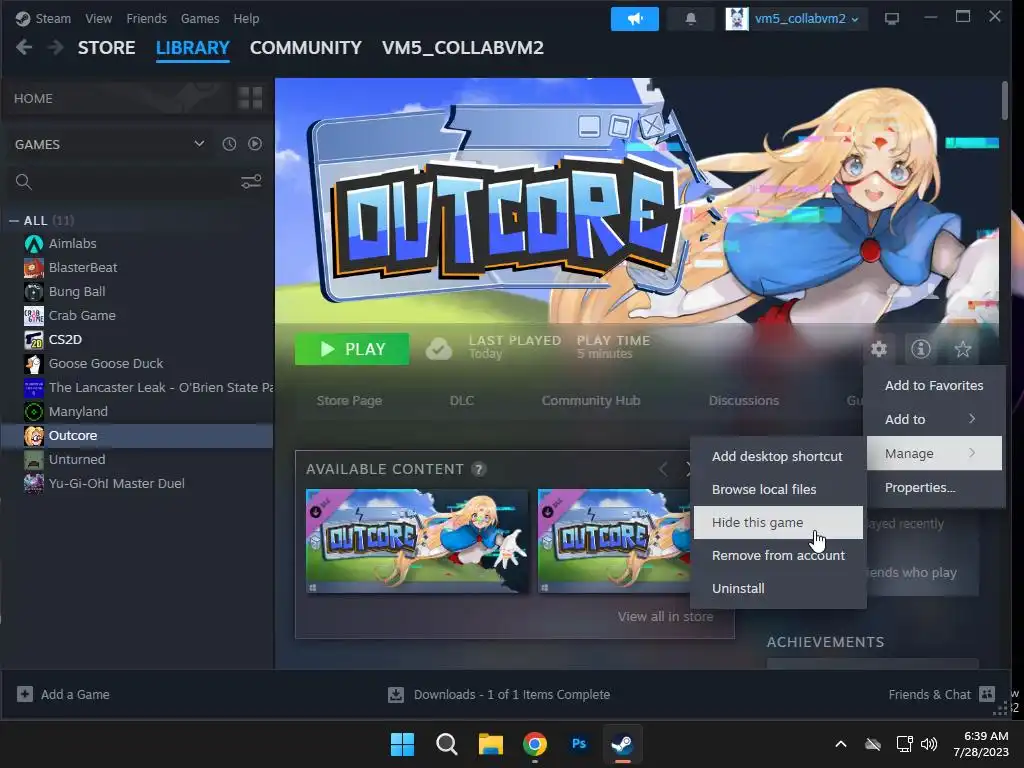Image resolution: width=1024 pixels, height=768 pixels.
Task: Click the first Outcore DLC thumbnail
Action: pos(417,541)
